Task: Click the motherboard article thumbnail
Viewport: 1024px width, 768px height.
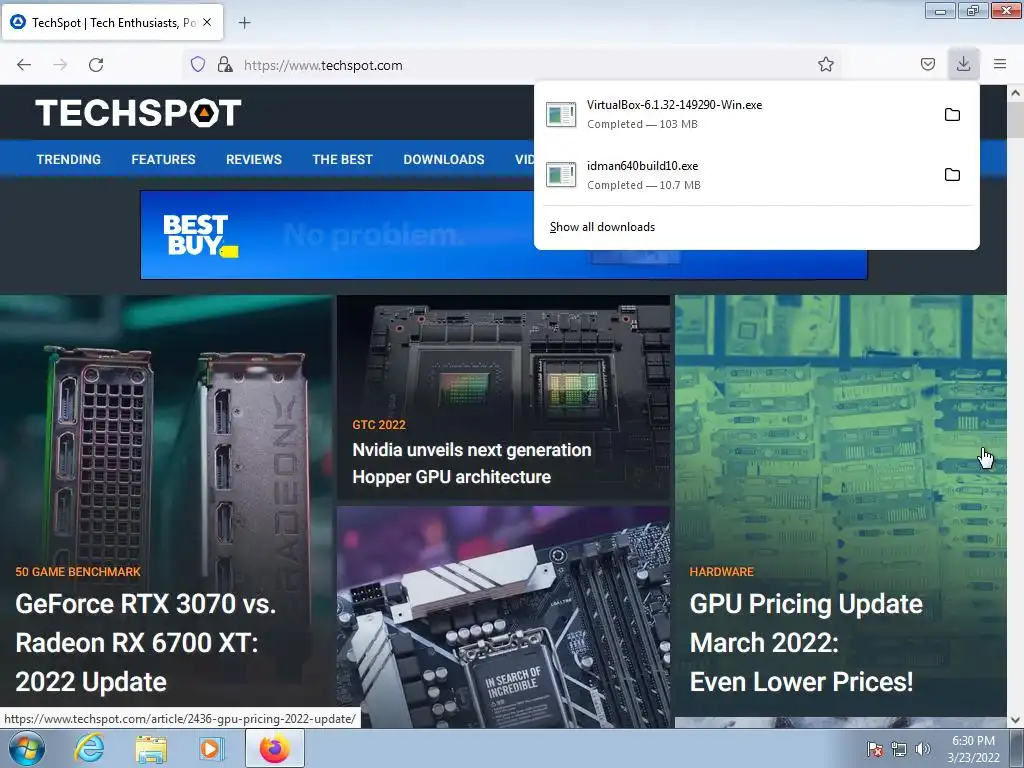Action: [x=504, y=617]
